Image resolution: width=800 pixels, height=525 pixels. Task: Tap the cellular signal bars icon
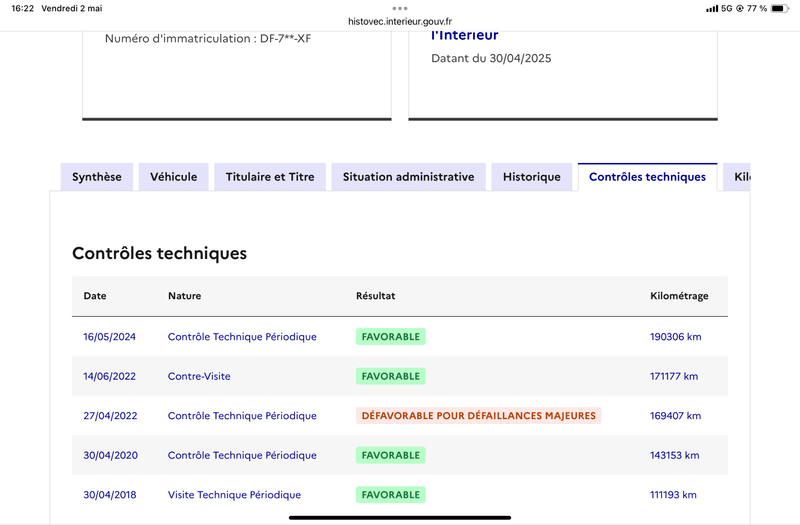tap(712, 8)
